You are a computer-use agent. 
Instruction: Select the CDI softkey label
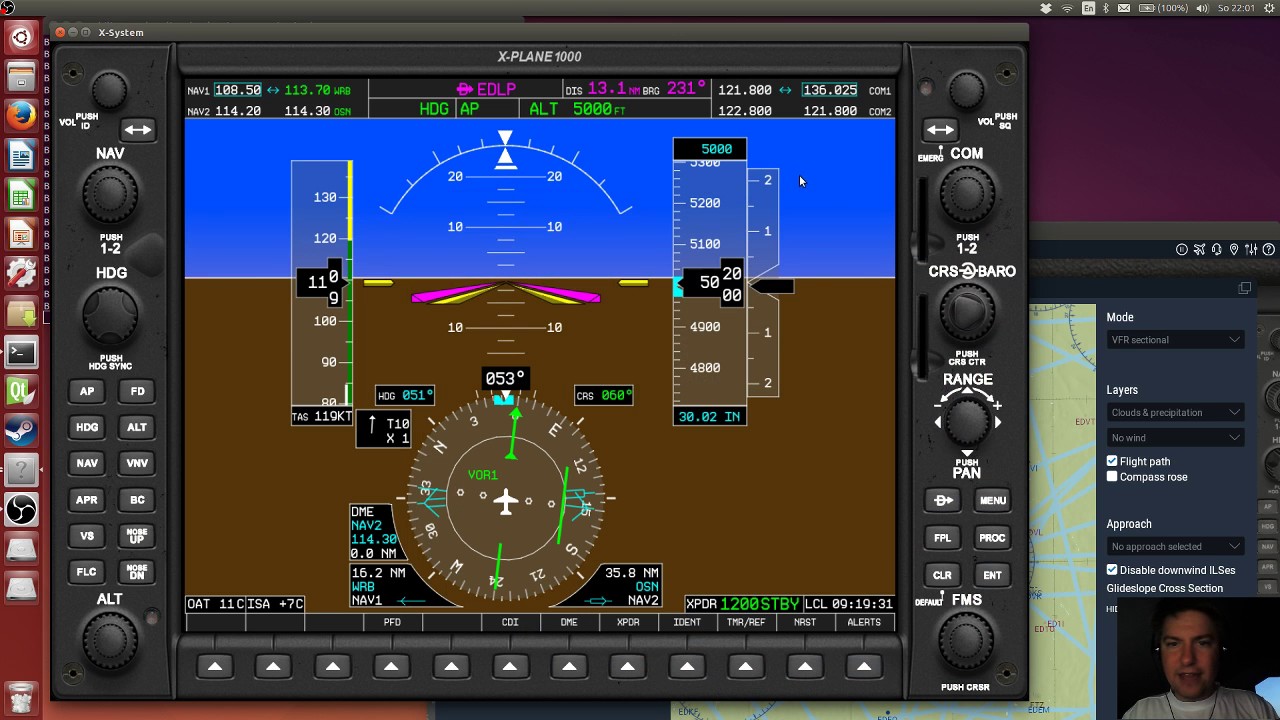[510, 622]
